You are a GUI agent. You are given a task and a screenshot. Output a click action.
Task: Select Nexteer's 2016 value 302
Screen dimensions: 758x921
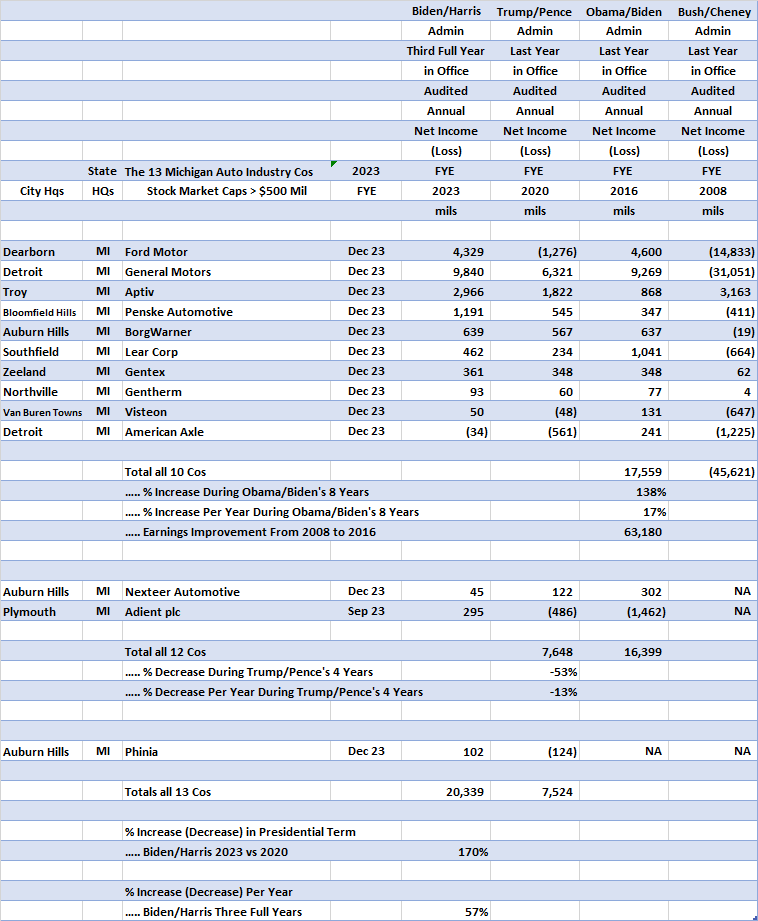624,591
